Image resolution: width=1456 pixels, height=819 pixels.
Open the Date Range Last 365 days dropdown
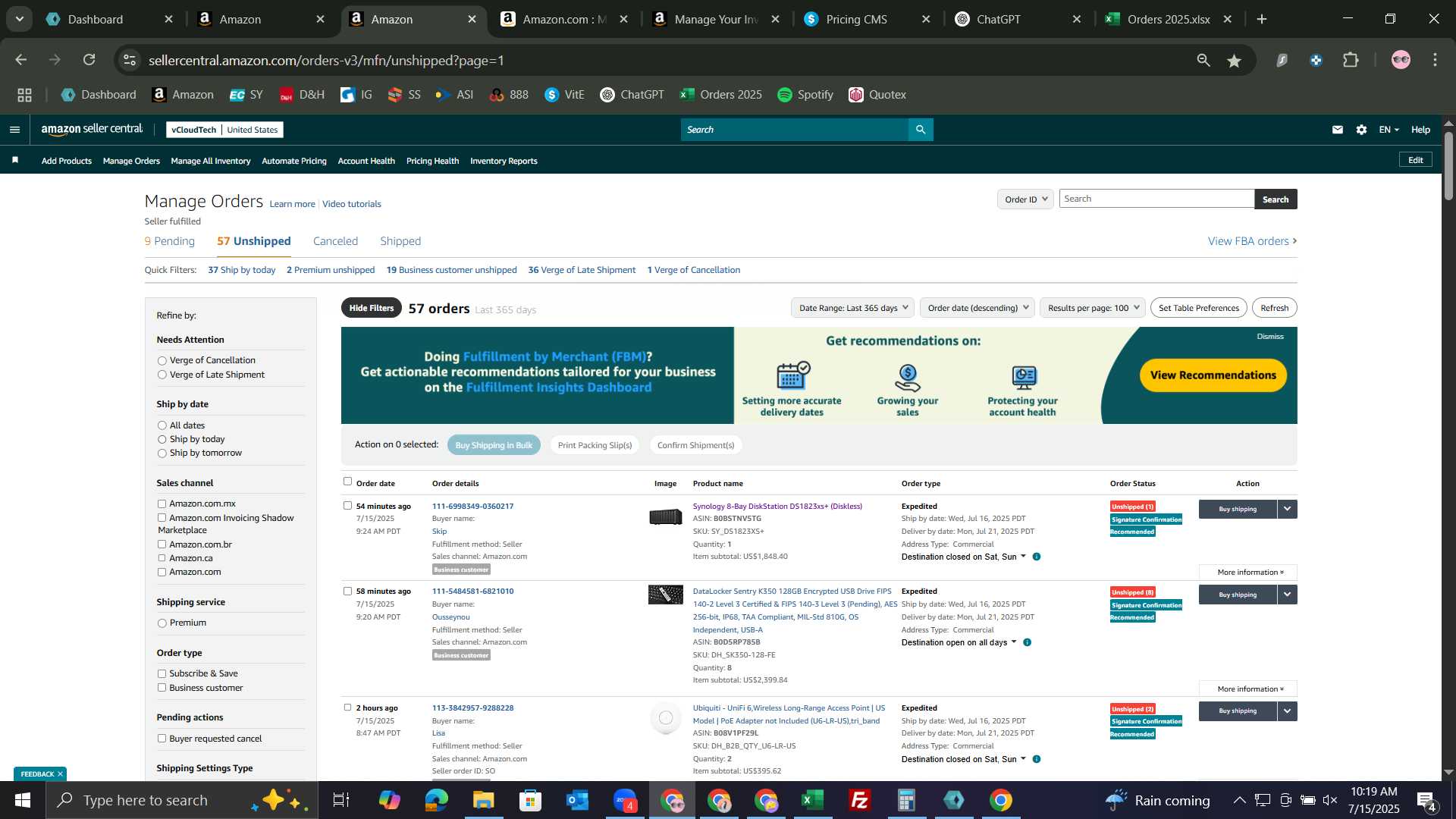coord(852,308)
